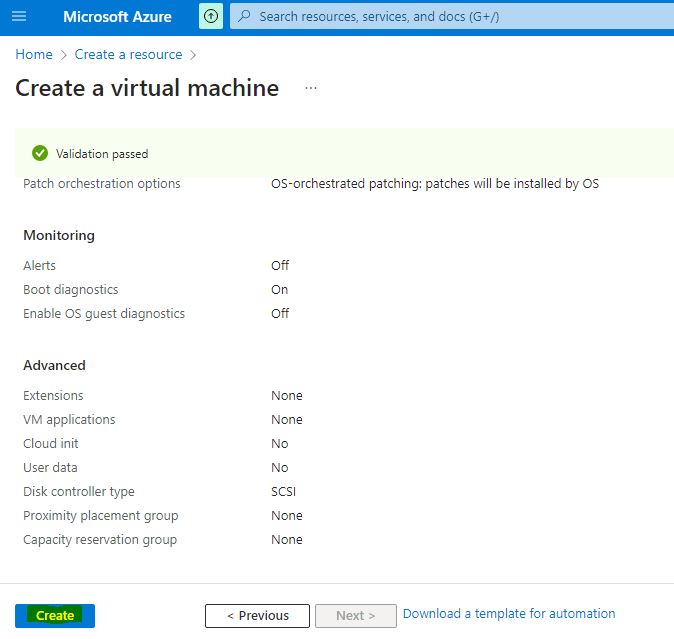
Task: Go to the Home breadcrumb
Action: point(33,54)
